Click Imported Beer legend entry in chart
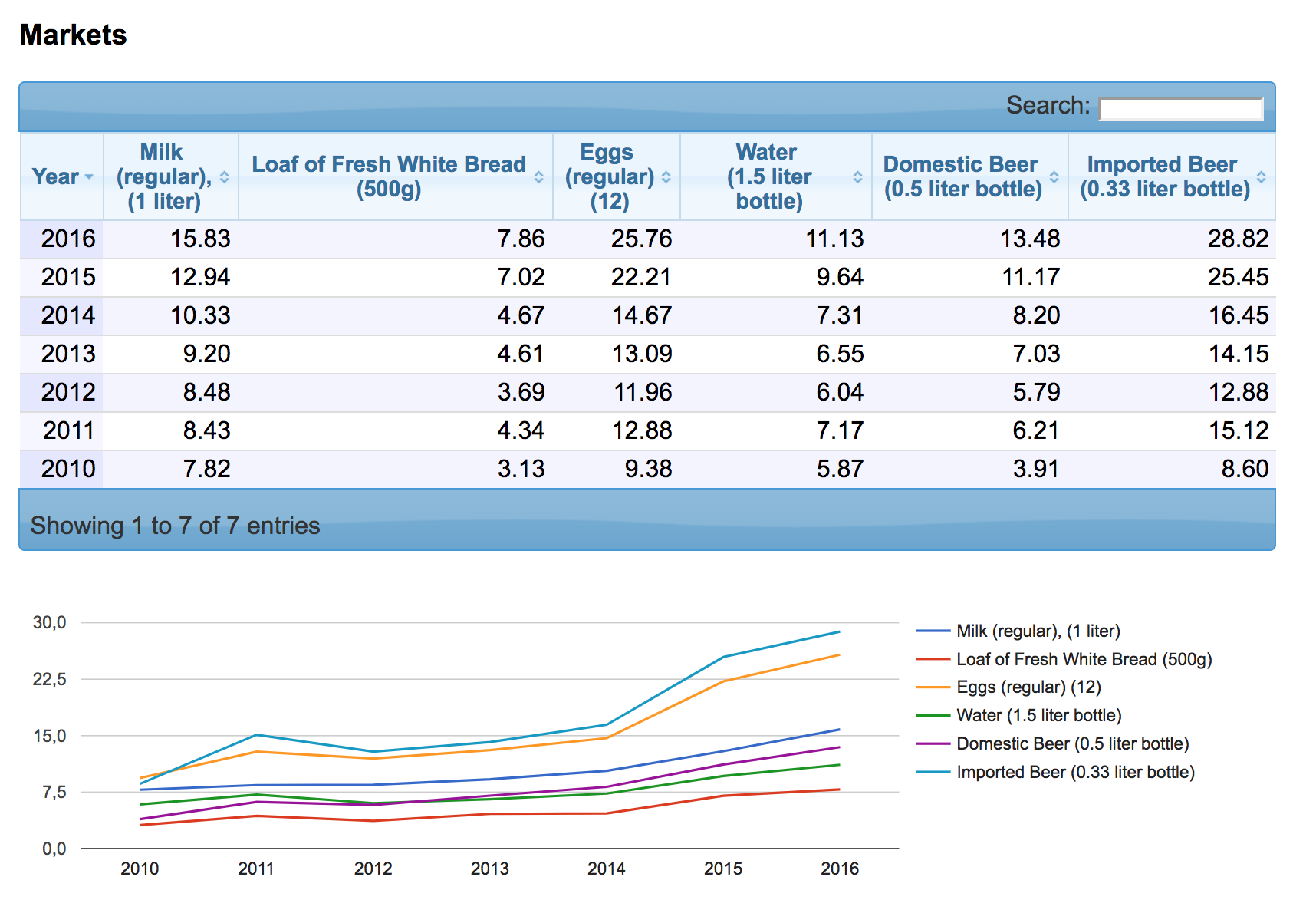Screen dimensions: 1316x910 [1075, 772]
